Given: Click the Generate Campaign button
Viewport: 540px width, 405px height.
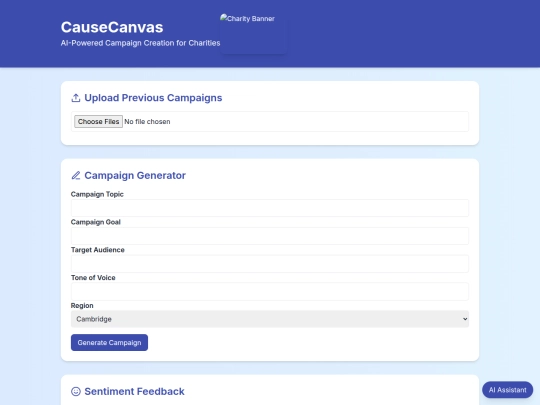Looking at the screenshot, I should [x=110, y=343].
